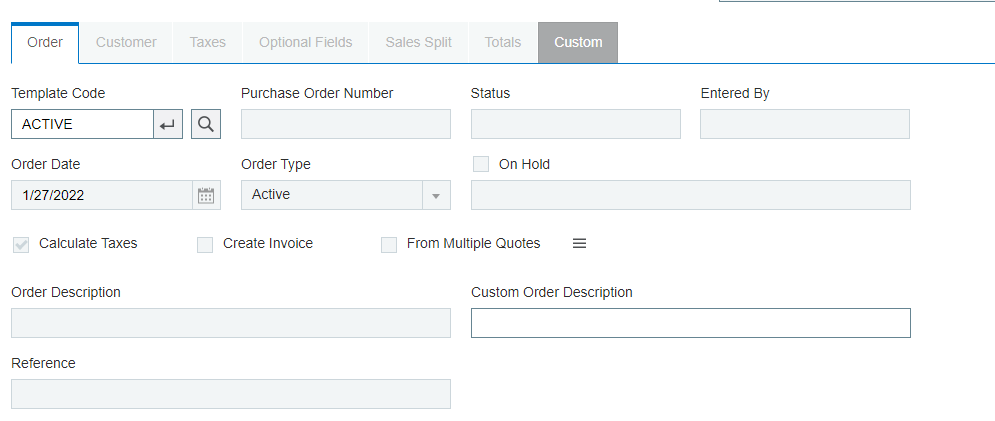The height and width of the screenshot is (421, 995).
Task: Open the Totals tab
Action: [x=503, y=43]
